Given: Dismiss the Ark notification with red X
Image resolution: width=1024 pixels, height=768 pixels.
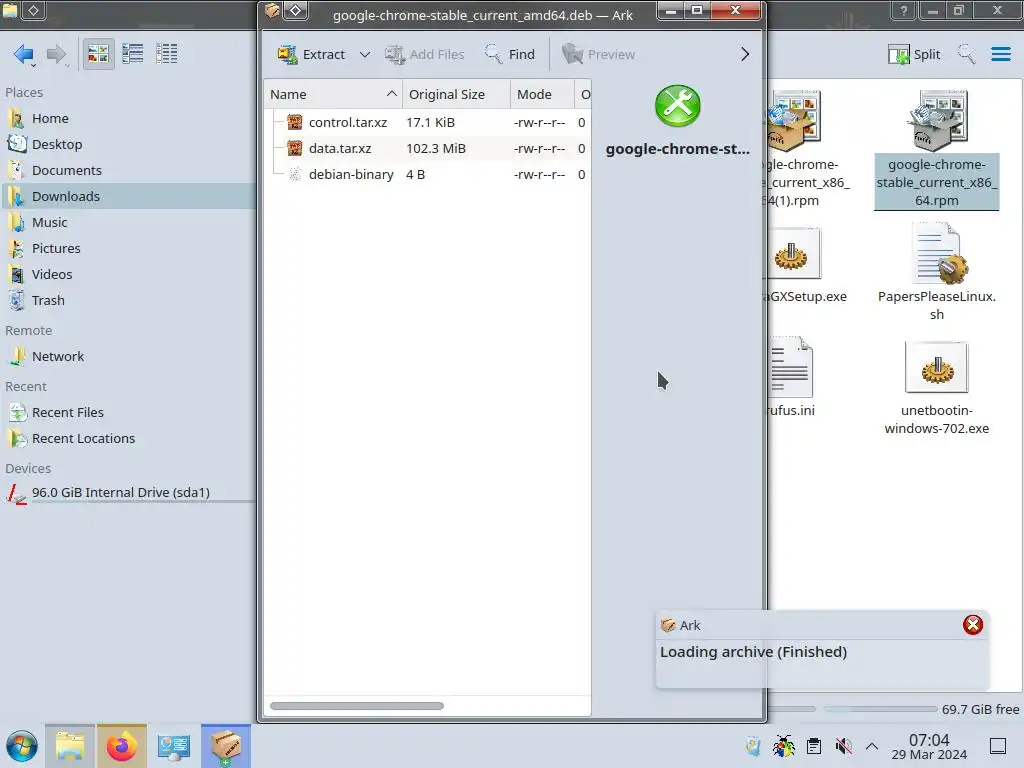Looking at the screenshot, I should [973, 625].
